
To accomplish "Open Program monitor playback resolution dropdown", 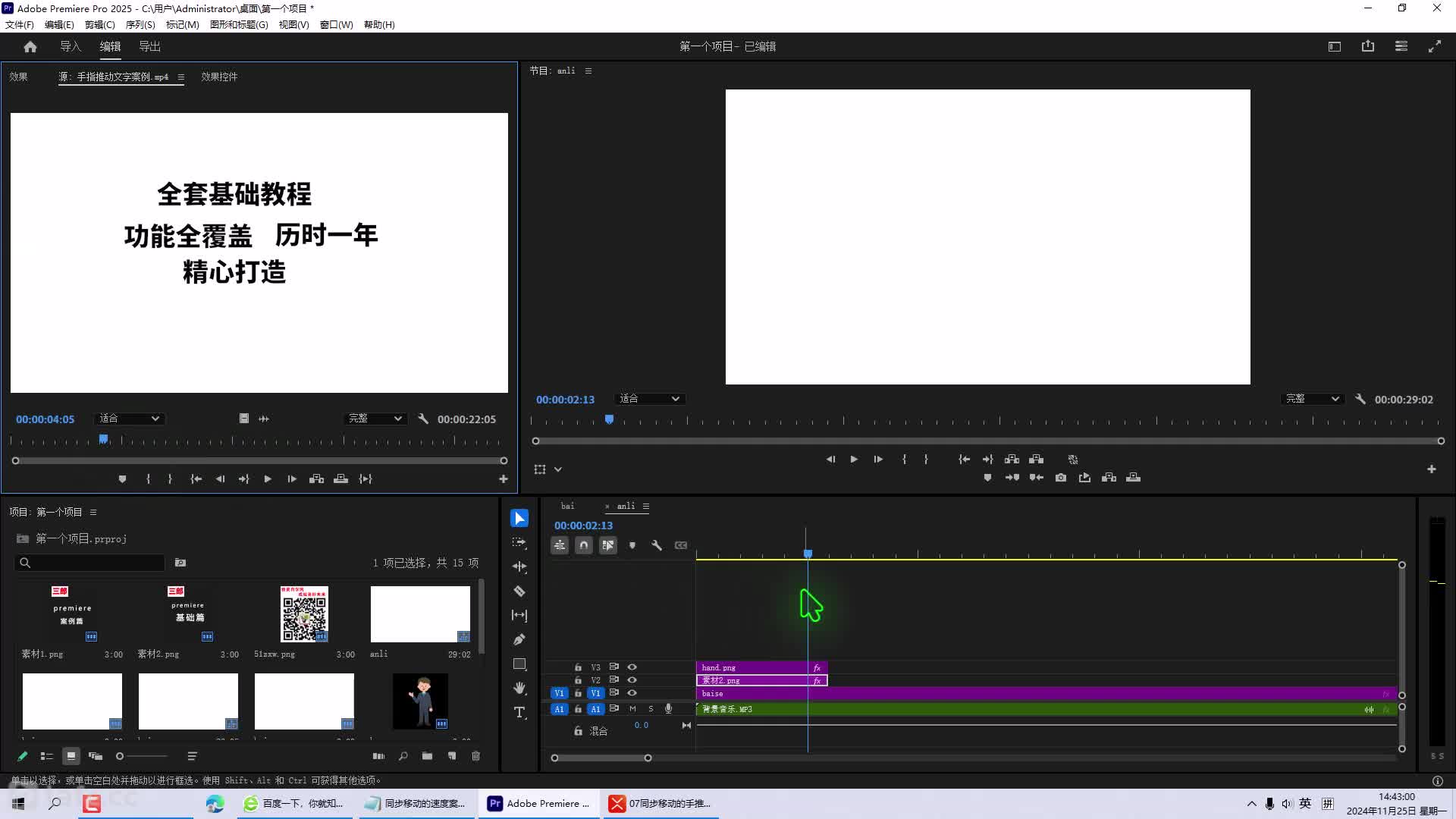I will point(1312,399).
